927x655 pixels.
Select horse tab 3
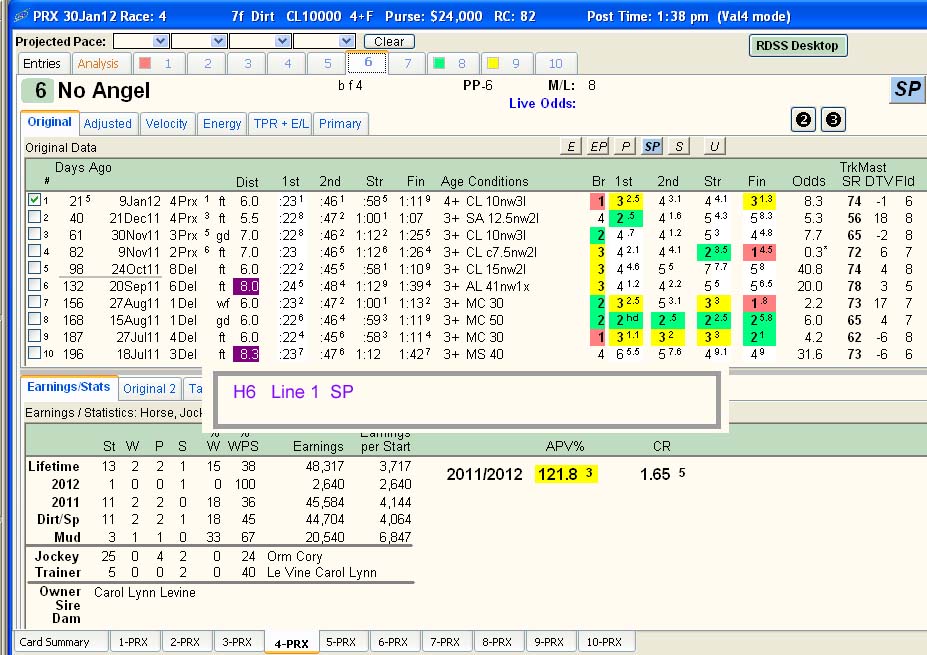(248, 63)
